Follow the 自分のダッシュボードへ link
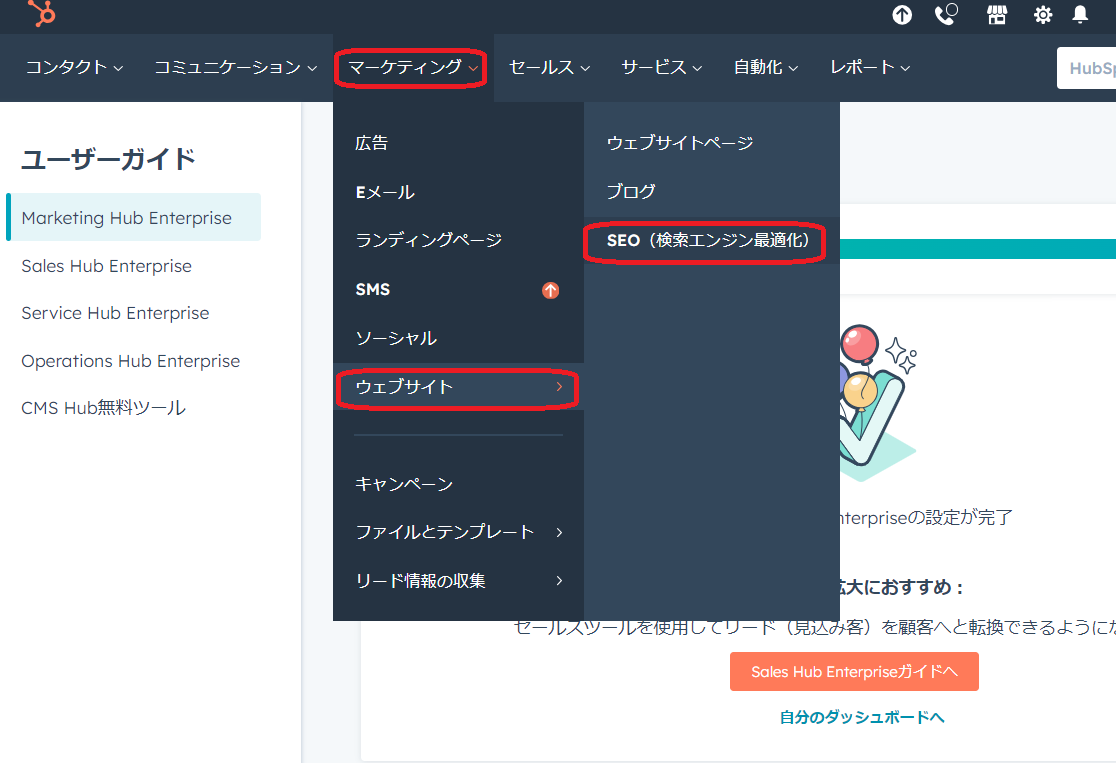Viewport: 1116px width, 763px height. click(862, 717)
